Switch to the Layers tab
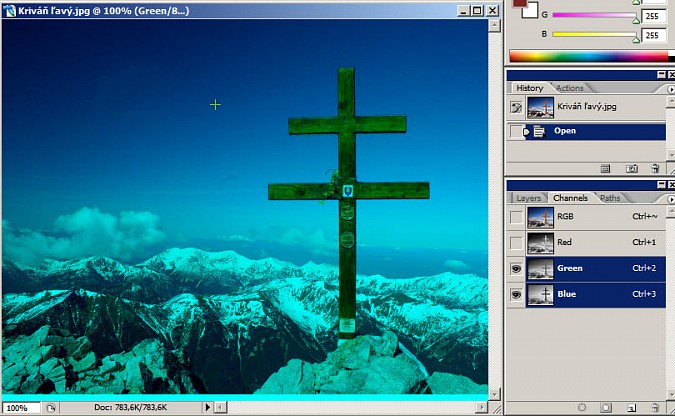675x416 pixels. (x=528, y=198)
